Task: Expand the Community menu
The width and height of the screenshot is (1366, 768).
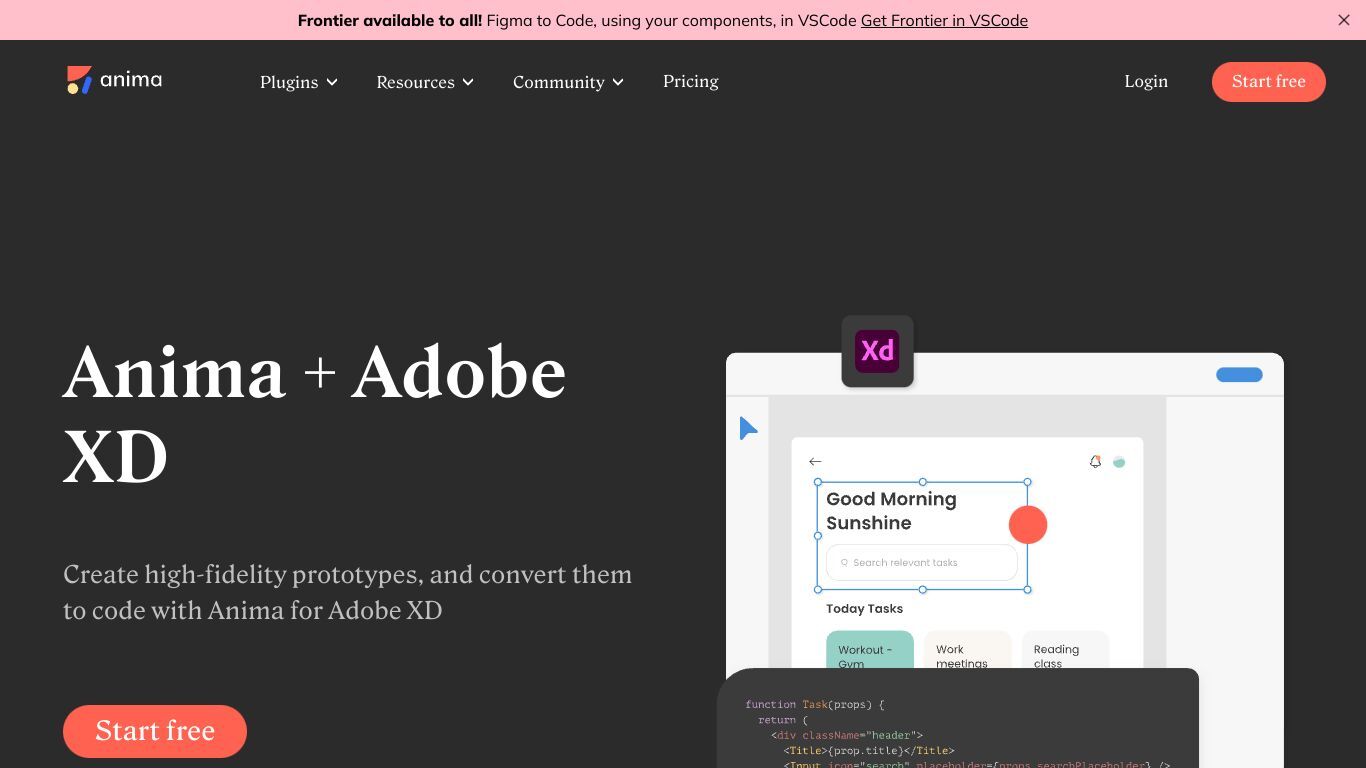Action: tap(568, 82)
